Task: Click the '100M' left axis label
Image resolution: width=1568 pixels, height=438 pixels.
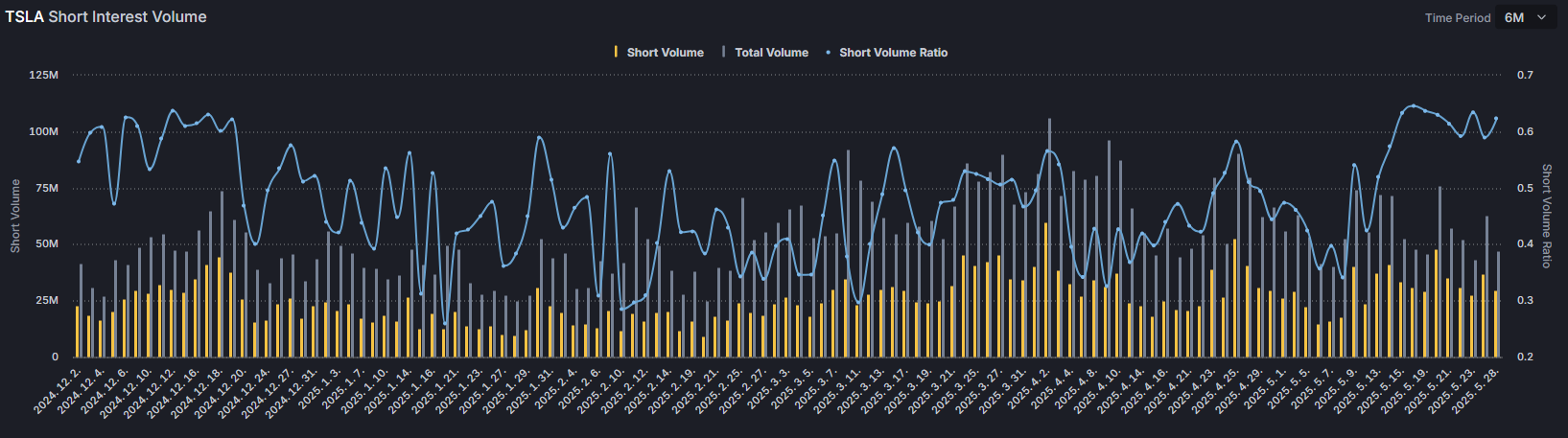Action: coord(44,131)
